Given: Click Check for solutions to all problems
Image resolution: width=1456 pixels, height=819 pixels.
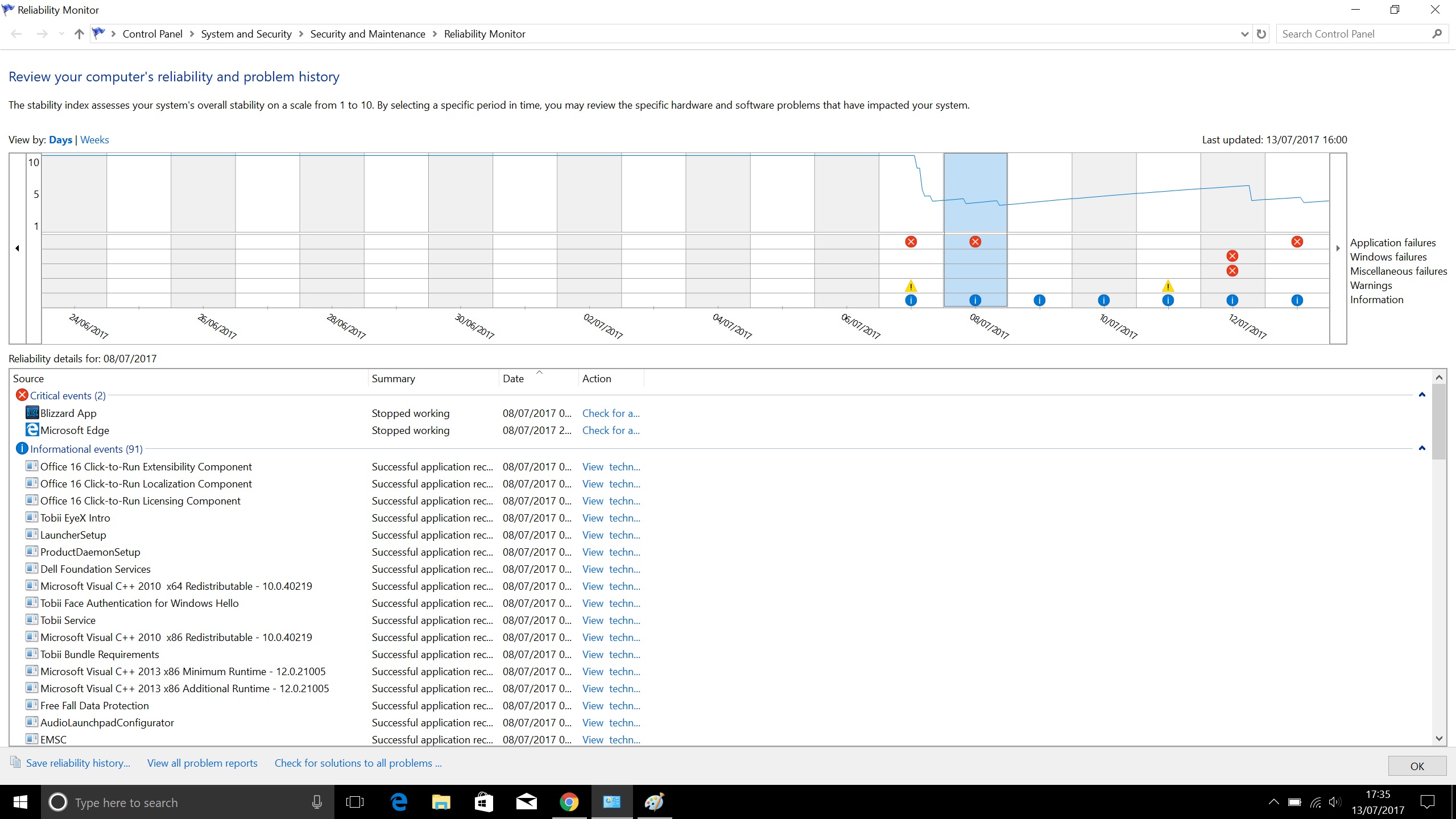Looking at the screenshot, I should (358, 763).
